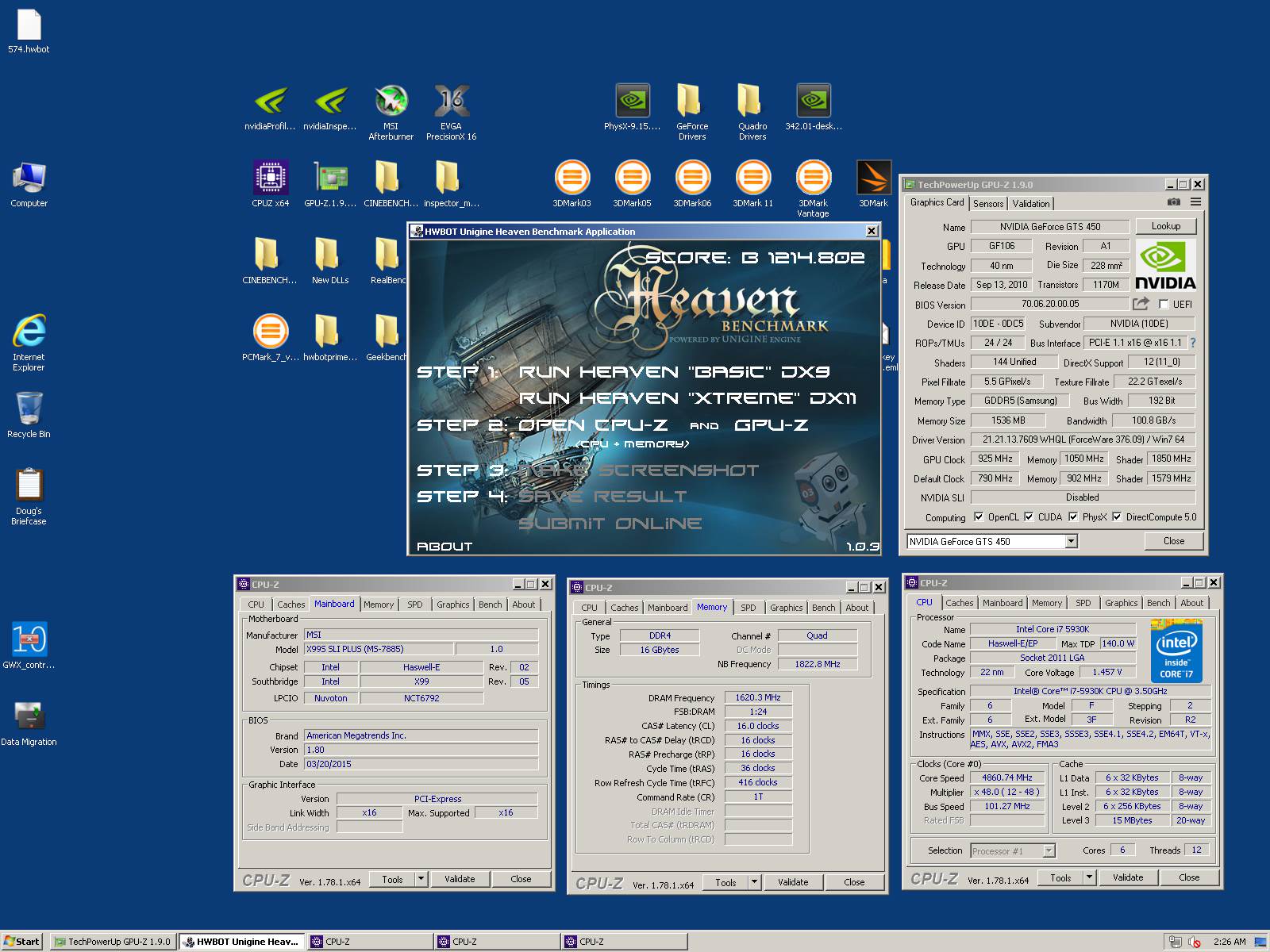Expand Tools dropdown arrow in Memory CPU-Z
This screenshot has width=1270, height=952.
coord(755,882)
